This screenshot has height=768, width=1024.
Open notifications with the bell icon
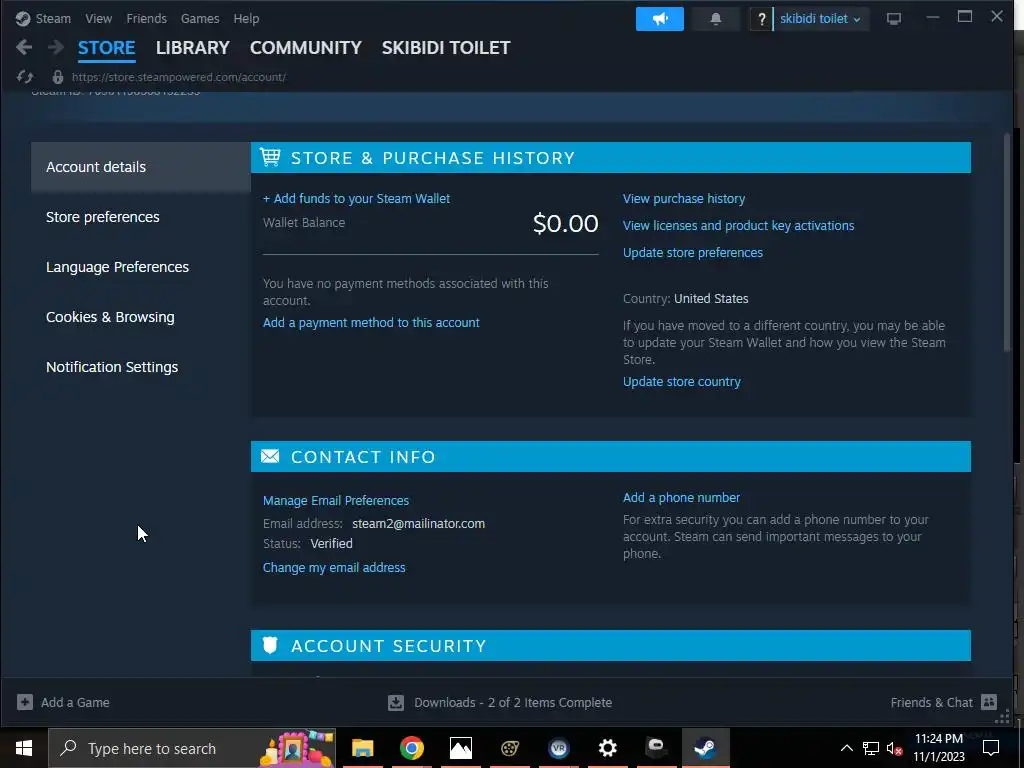click(x=716, y=19)
